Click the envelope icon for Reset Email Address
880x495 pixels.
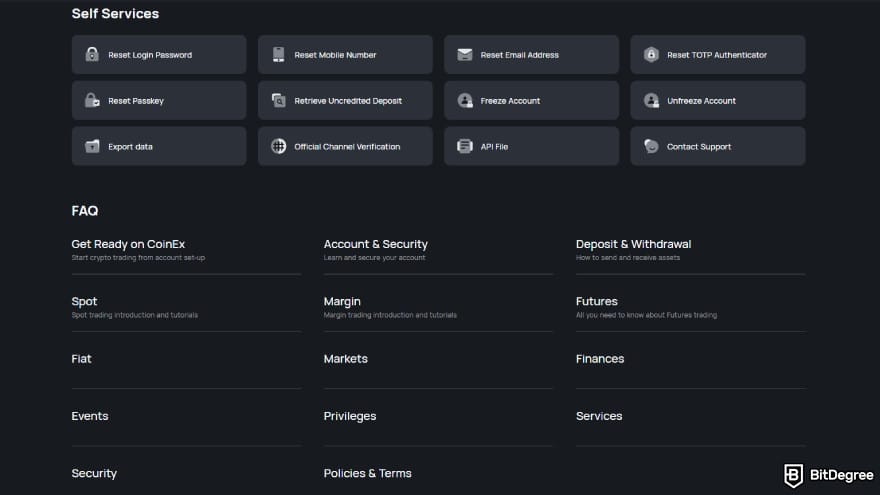[465, 54]
